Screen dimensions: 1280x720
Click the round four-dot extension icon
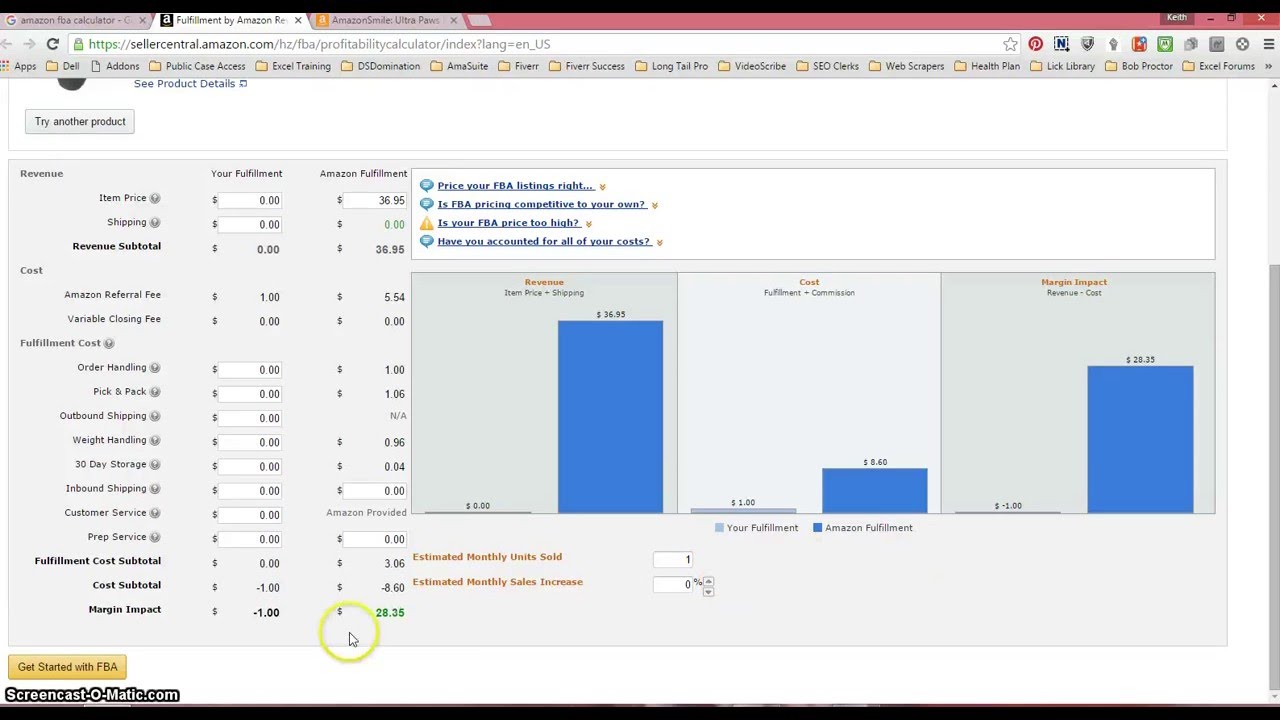(x=1242, y=44)
